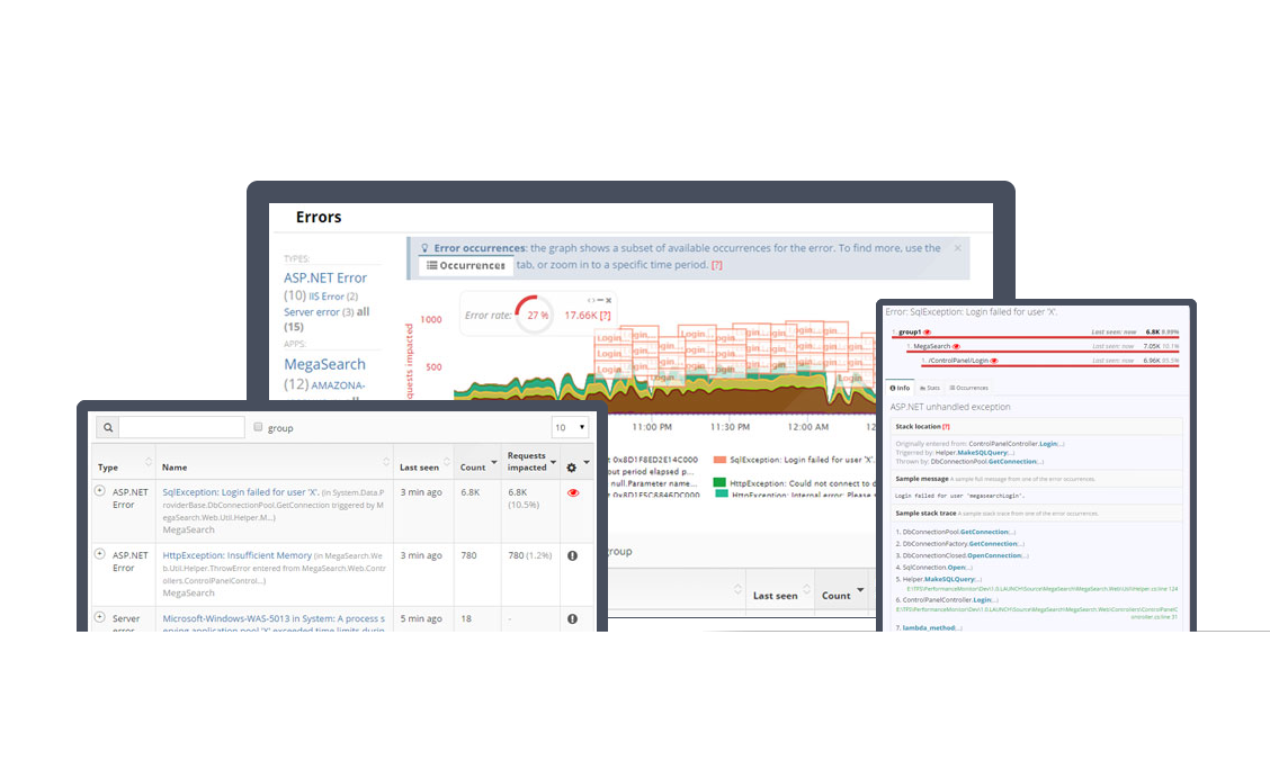This screenshot has height=760, width=1270.
Task: Toggle the red eye on the SqlException row
Action: click(x=572, y=494)
